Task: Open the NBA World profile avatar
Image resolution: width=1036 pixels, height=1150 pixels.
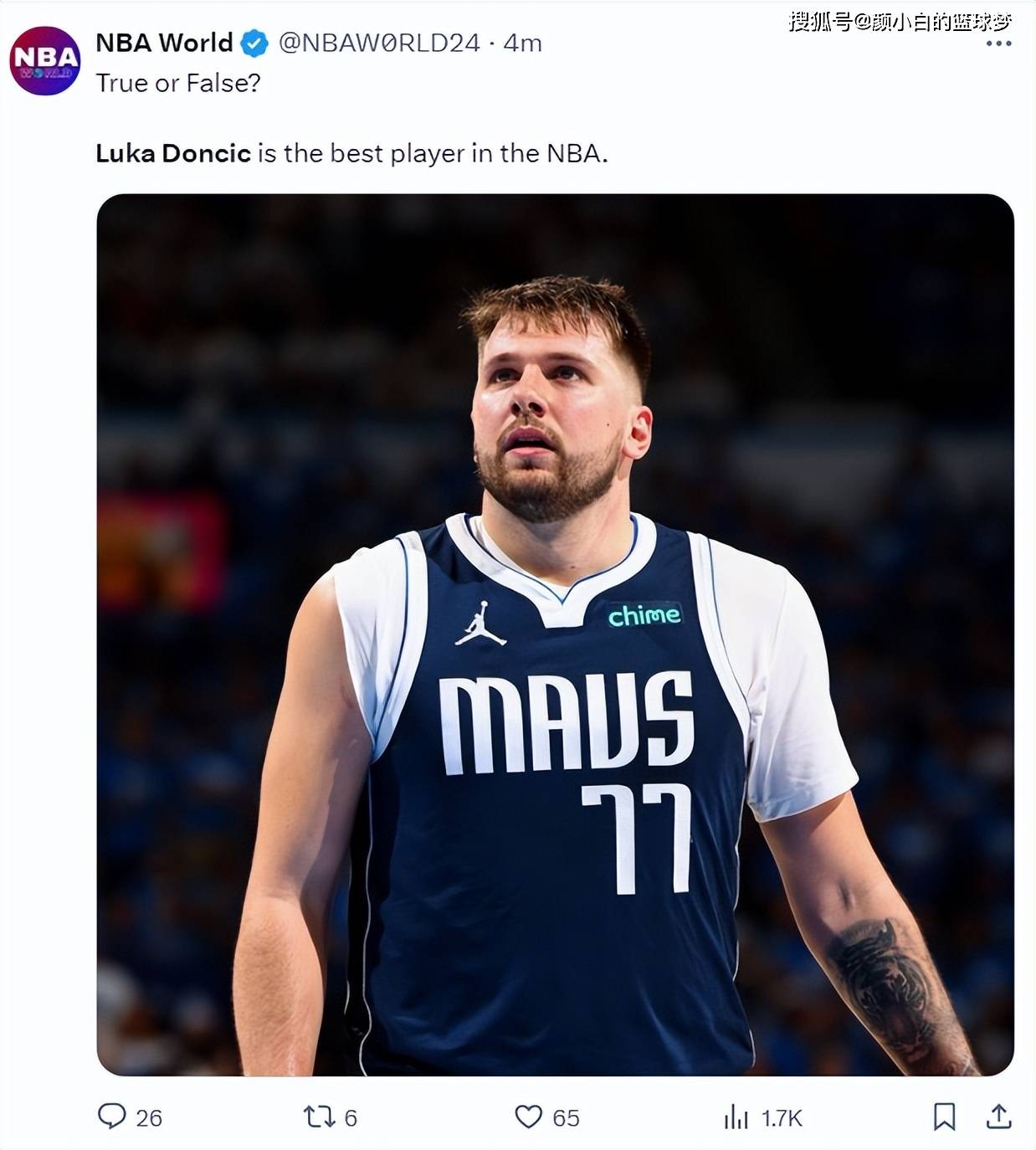Action: 45,60
